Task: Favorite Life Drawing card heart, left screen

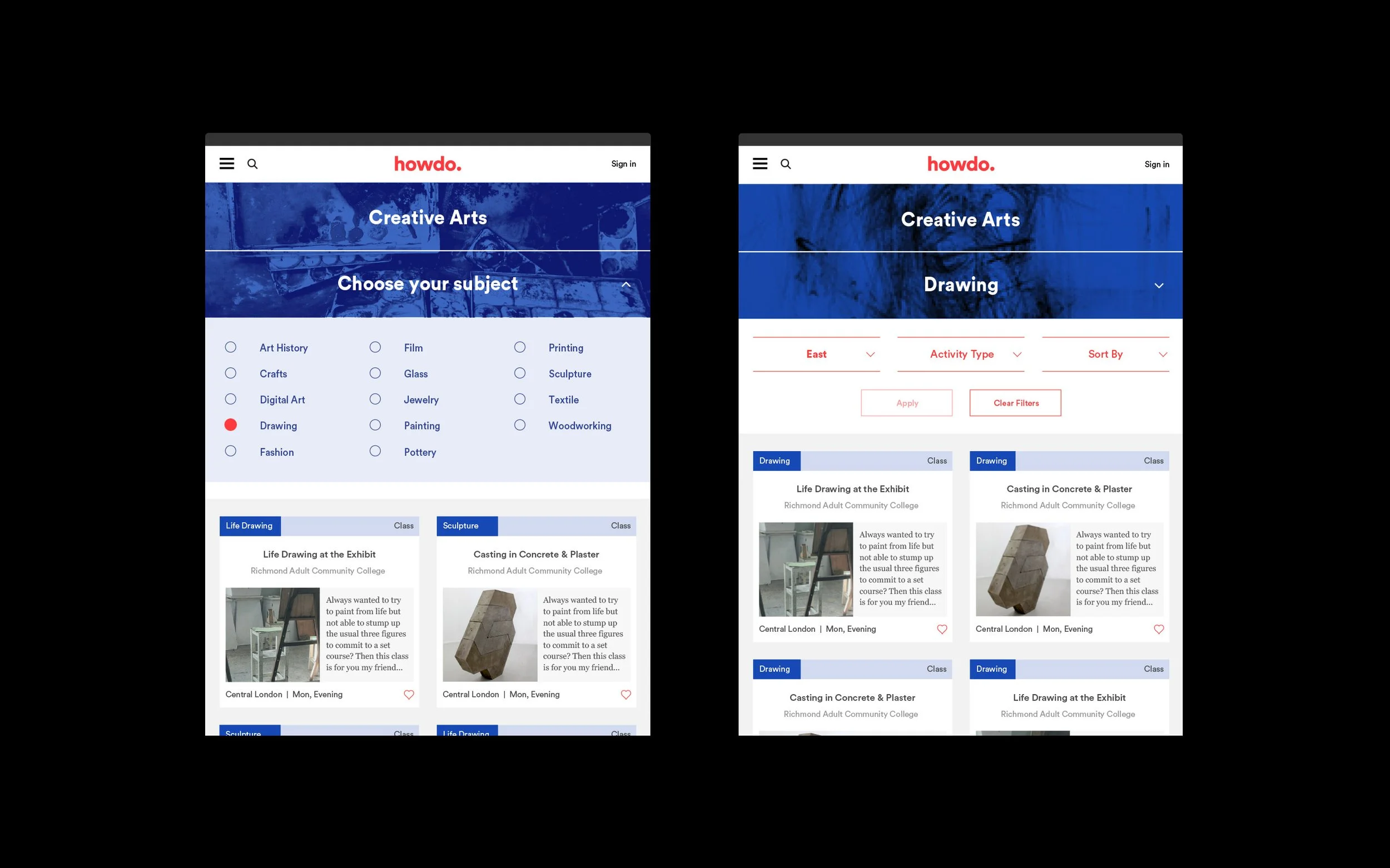Action: [409, 695]
